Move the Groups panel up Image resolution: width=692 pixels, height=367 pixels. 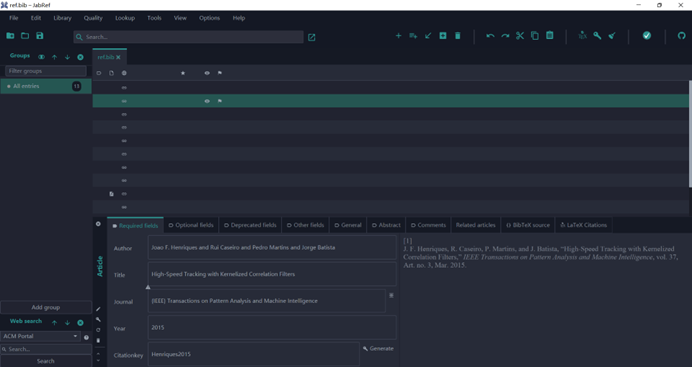coord(54,57)
